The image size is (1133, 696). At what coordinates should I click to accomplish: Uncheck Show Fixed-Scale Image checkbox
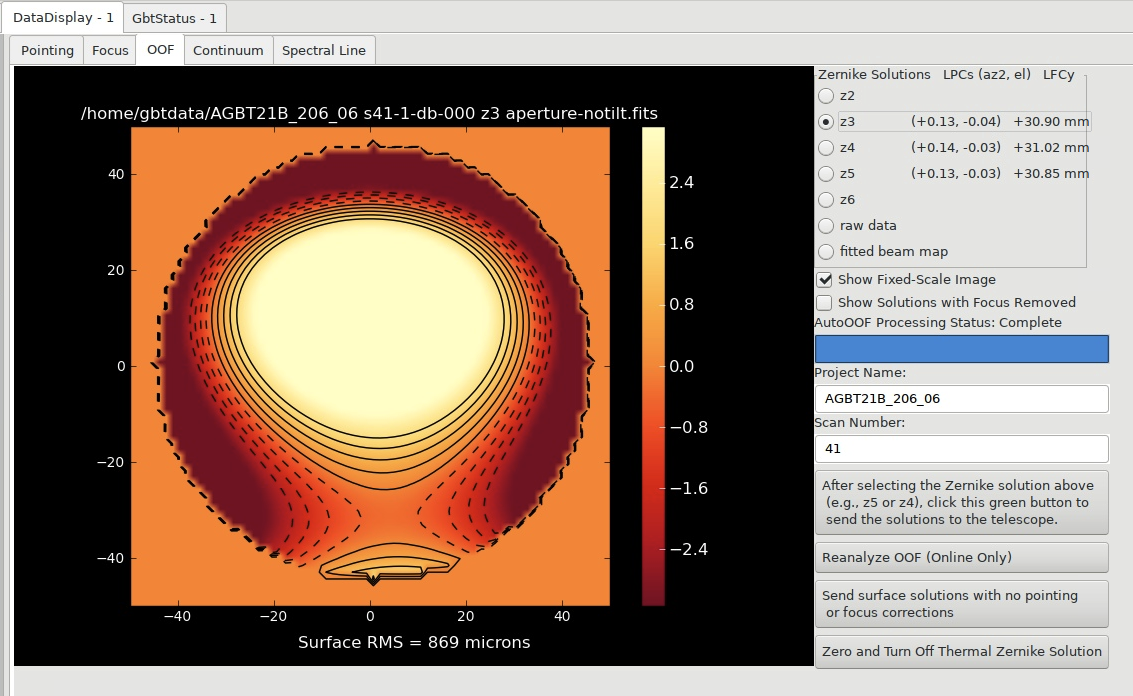[x=824, y=280]
